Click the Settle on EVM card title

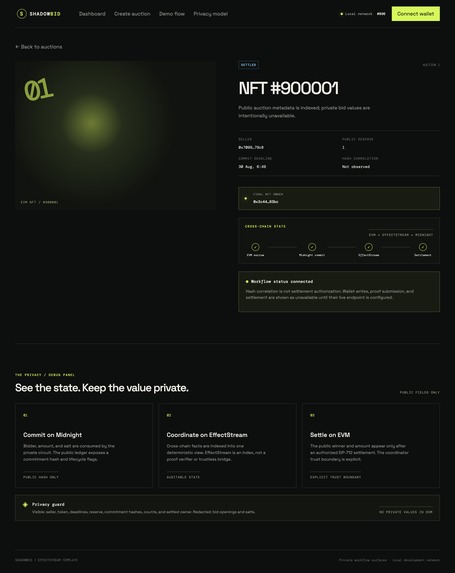(x=330, y=435)
